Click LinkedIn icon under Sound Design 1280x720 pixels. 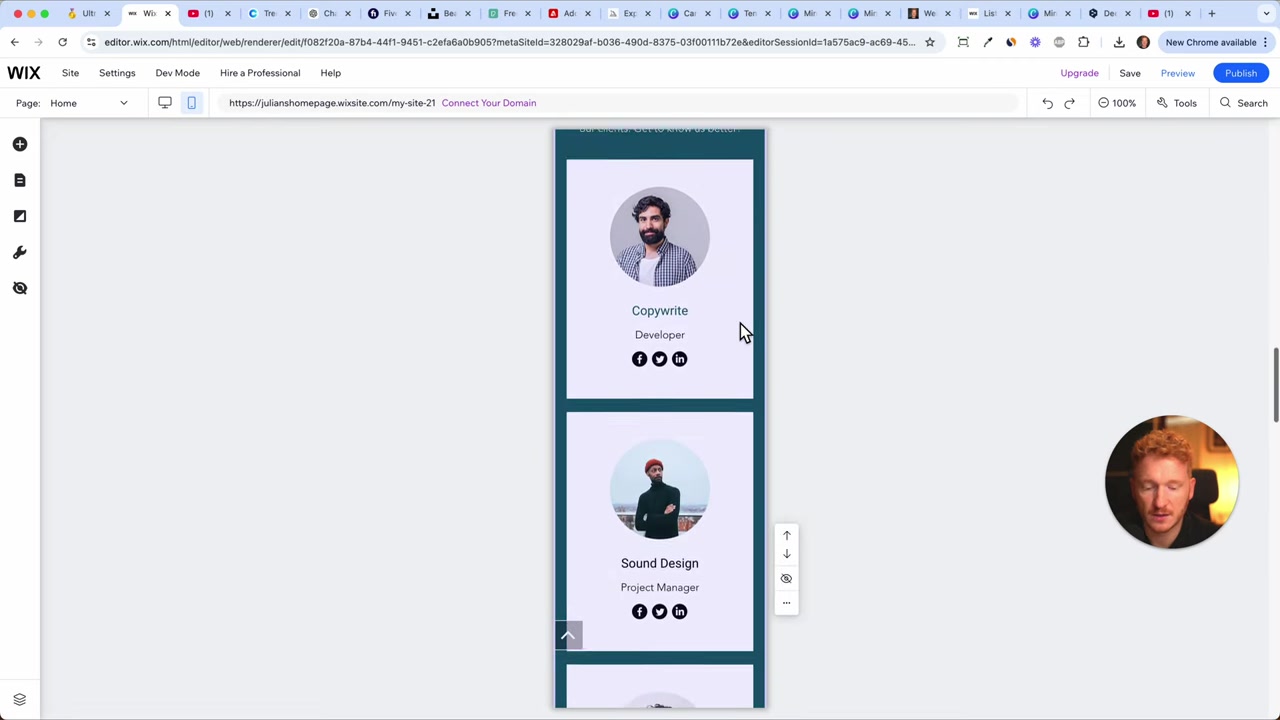pyautogui.click(x=680, y=612)
